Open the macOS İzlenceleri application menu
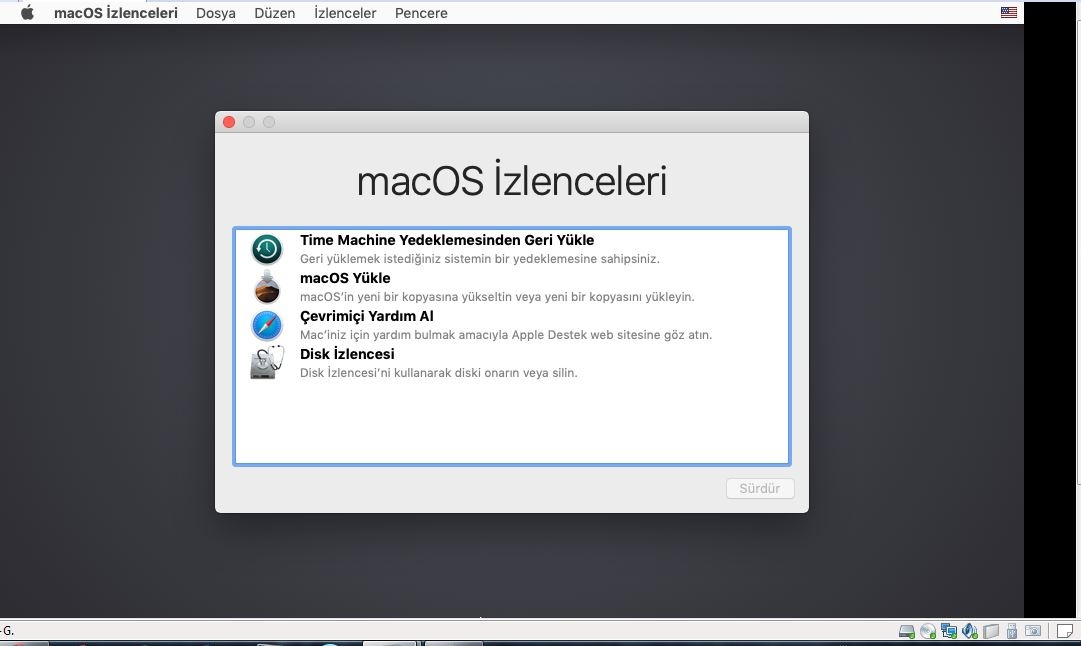The width and height of the screenshot is (1081, 646). (x=116, y=13)
